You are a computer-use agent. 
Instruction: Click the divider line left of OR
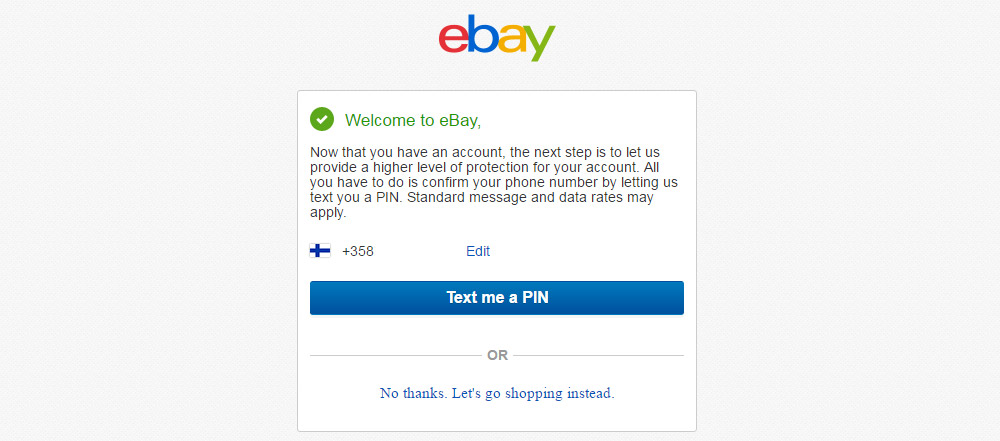[396, 355]
